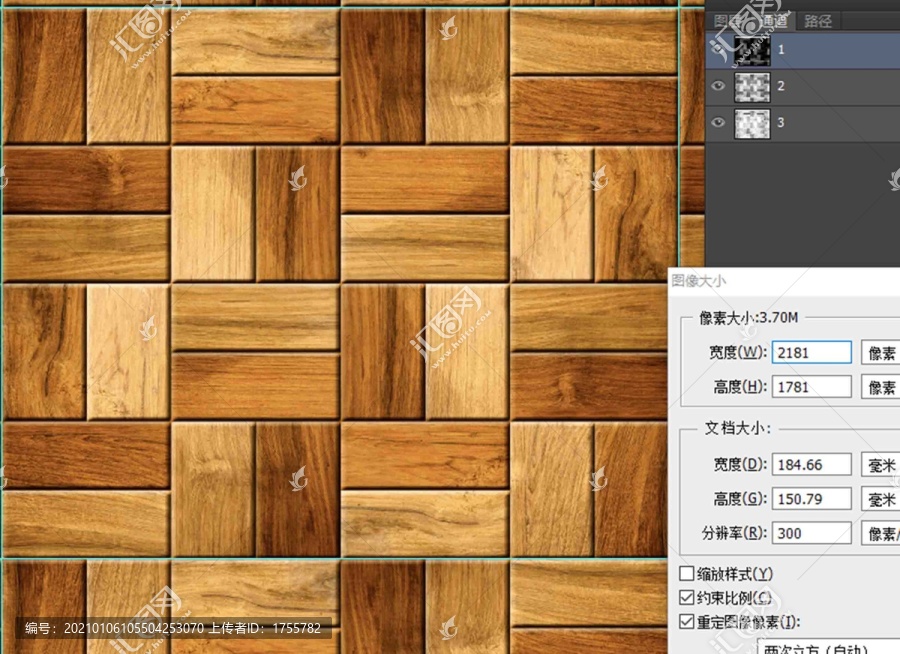Image resolution: width=900 pixels, height=654 pixels.
Task: Click the thumbnail of channel 1
Action: (752, 51)
